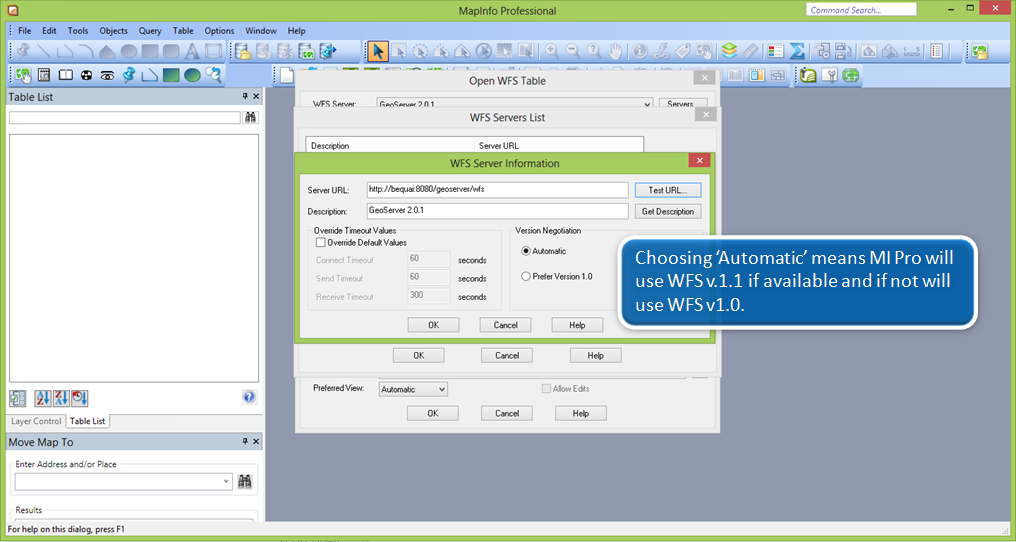Click the Open WFS database icon
The width and height of the screenshot is (1016, 542).
306,51
